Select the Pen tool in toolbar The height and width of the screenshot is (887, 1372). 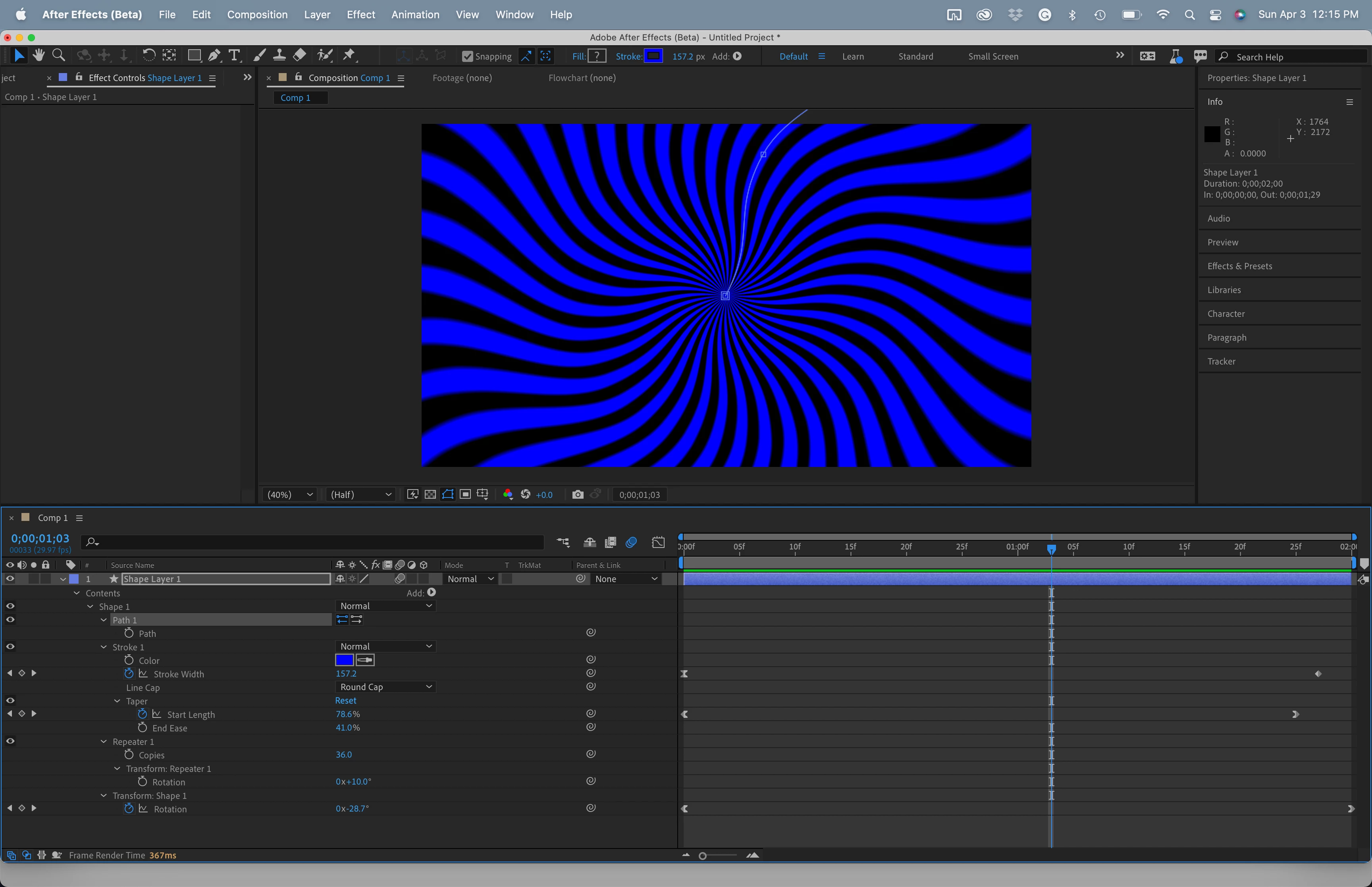pyautogui.click(x=214, y=55)
